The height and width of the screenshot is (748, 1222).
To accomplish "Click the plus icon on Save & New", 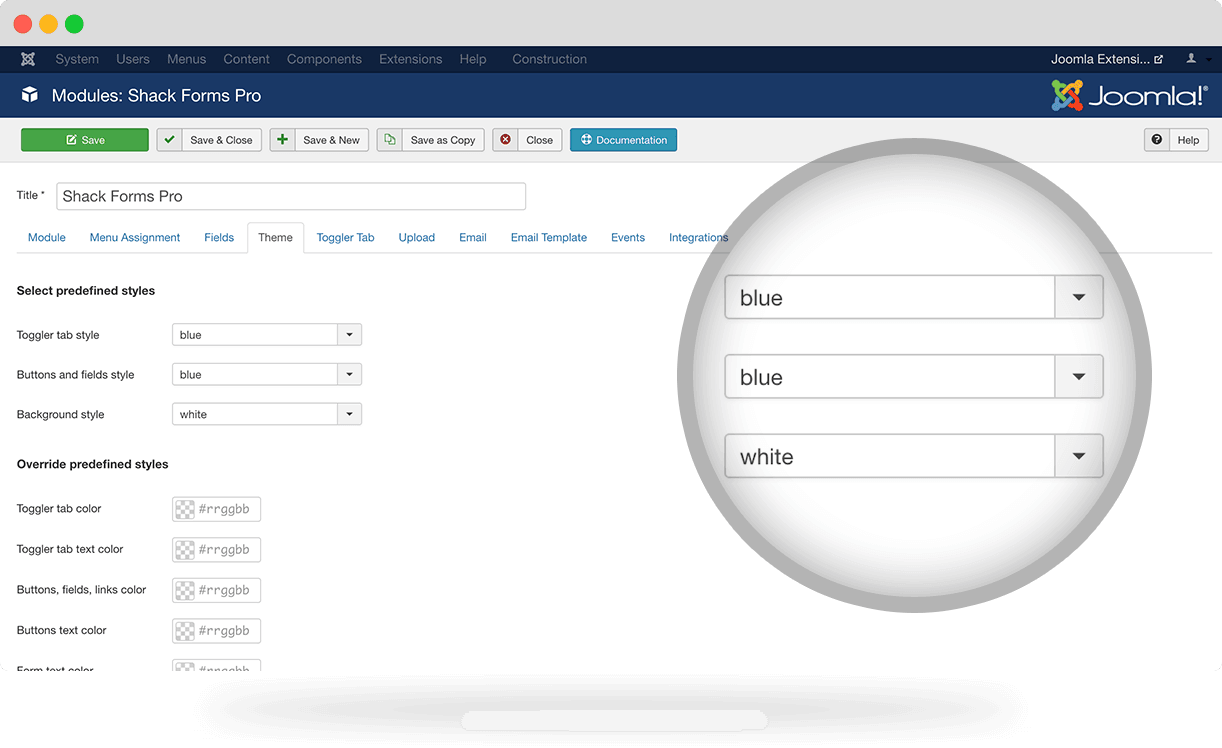I will click(283, 140).
